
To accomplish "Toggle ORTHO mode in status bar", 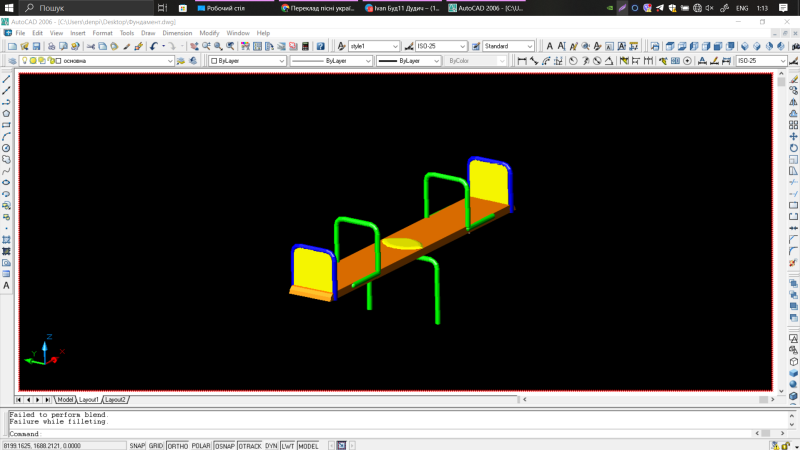I will pyautogui.click(x=178, y=445).
